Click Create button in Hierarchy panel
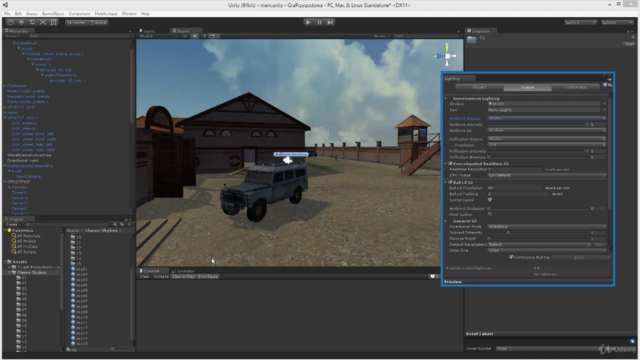640x360 pixels. click(x=13, y=36)
